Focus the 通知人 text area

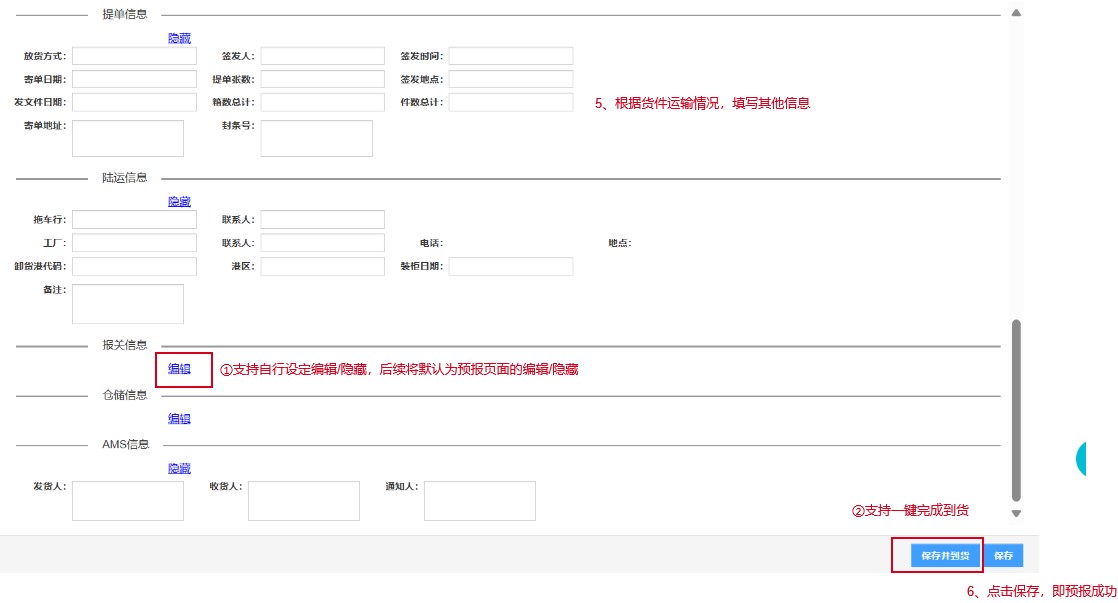tap(480, 501)
